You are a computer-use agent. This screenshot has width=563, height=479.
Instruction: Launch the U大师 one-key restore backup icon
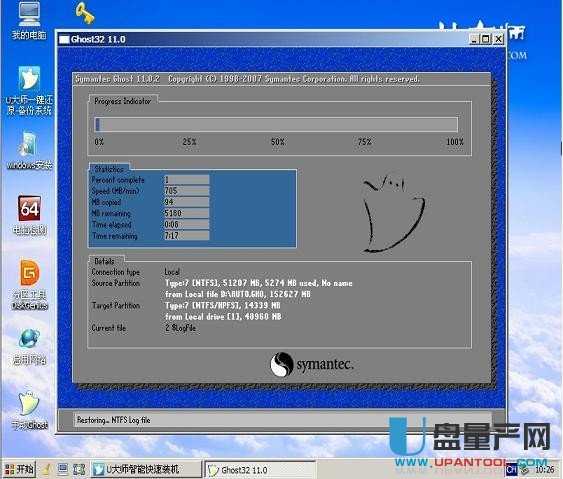coord(29,91)
